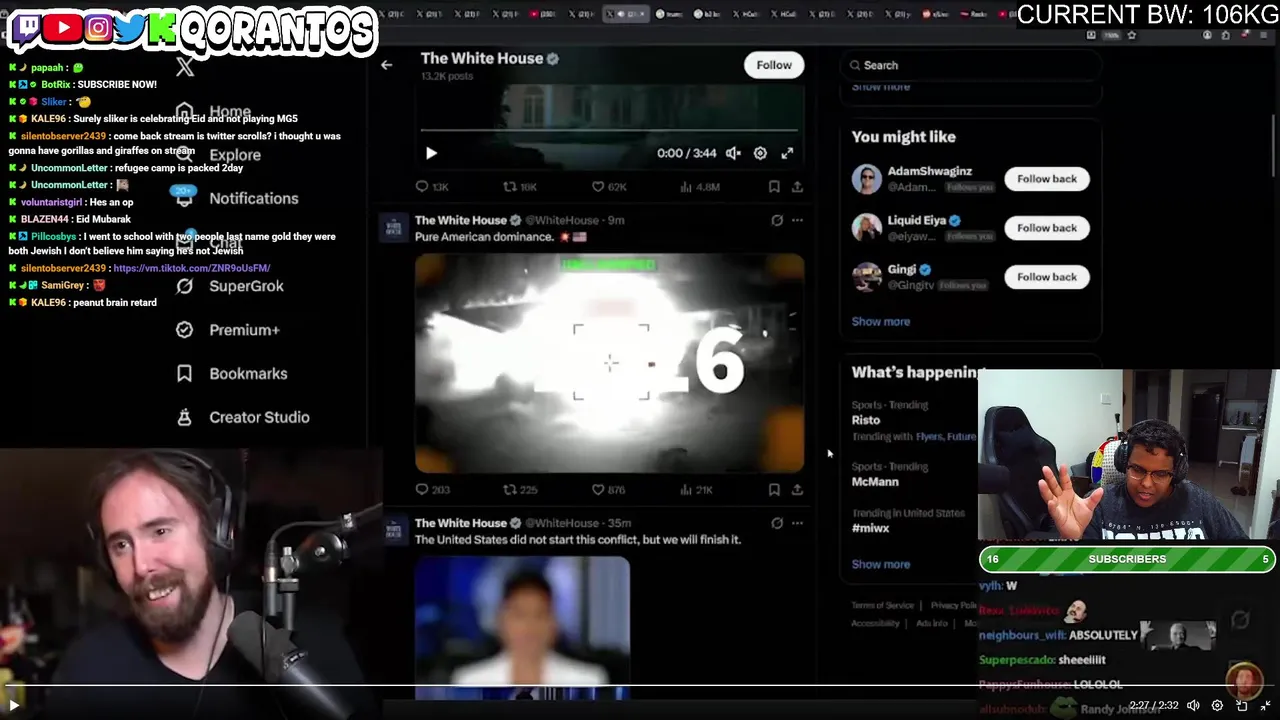This screenshot has width=1280, height=720.
Task: Seek on the main player progress bar
Action: click(640, 687)
